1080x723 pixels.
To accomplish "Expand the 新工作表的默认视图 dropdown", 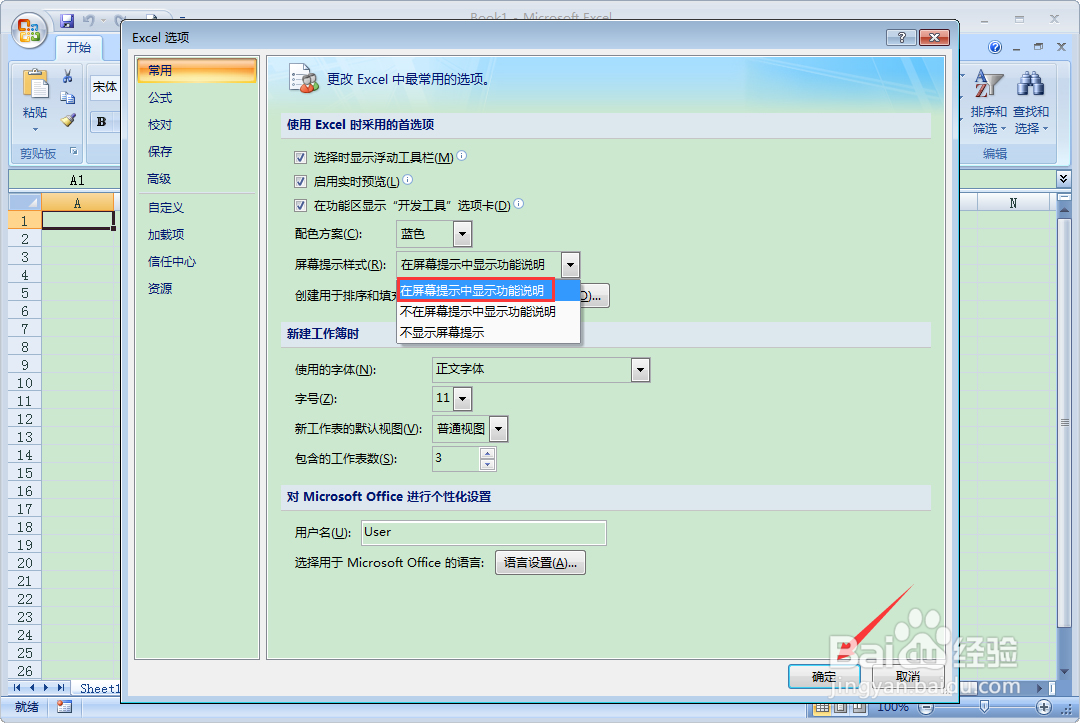I will 497,429.
